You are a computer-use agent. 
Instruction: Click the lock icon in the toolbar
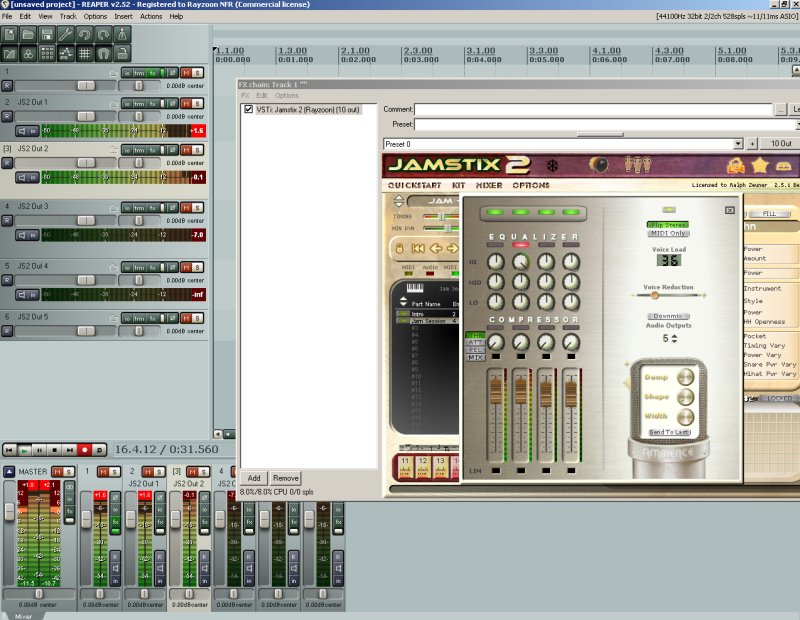[x=123, y=53]
